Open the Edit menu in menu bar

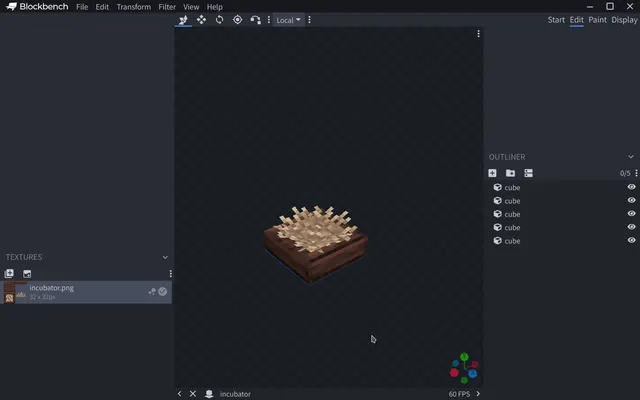(x=102, y=7)
